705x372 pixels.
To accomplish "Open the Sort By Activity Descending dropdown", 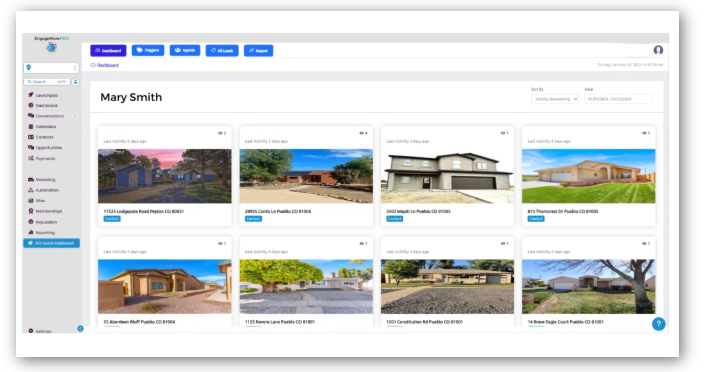I will 555,99.
